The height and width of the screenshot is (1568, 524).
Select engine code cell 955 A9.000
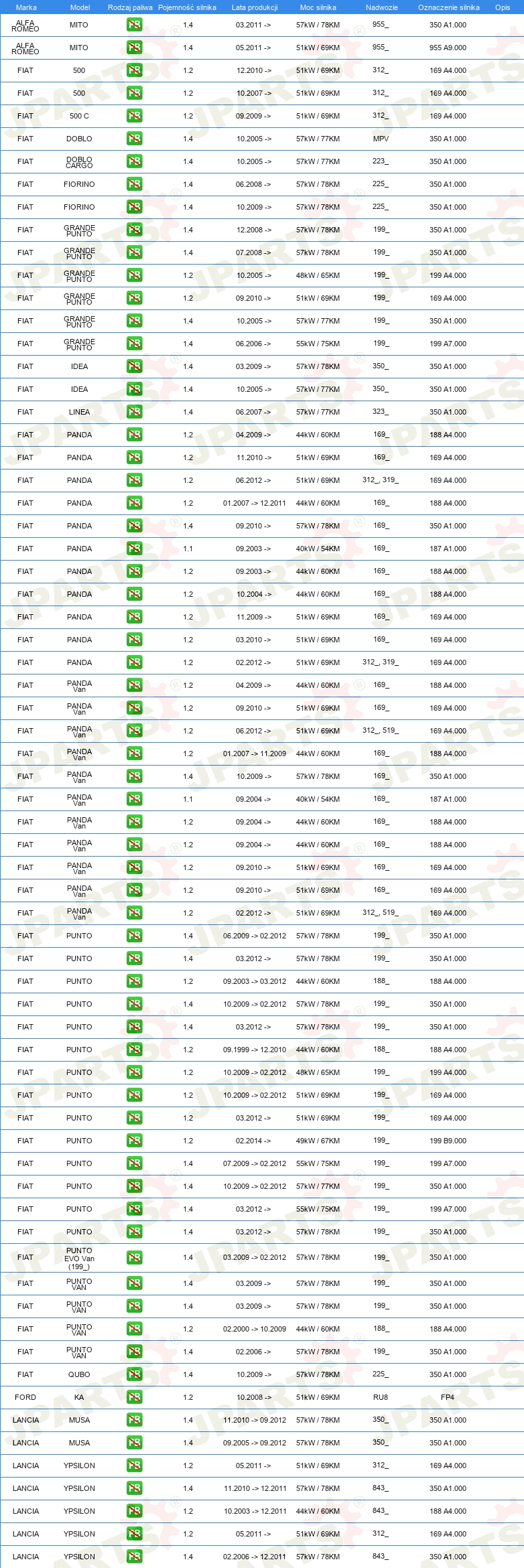point(448,48)
